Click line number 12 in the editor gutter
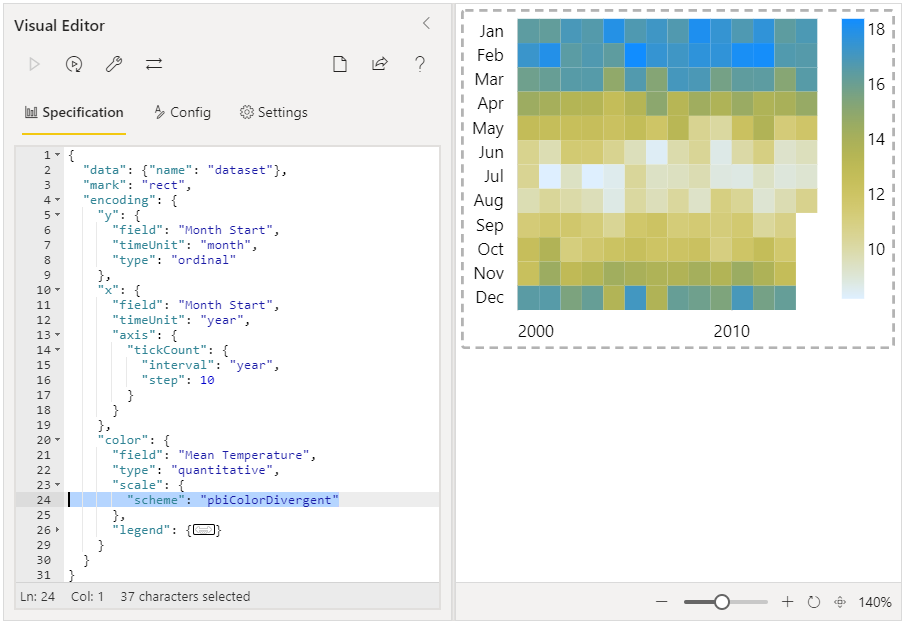 click(44, 320)
